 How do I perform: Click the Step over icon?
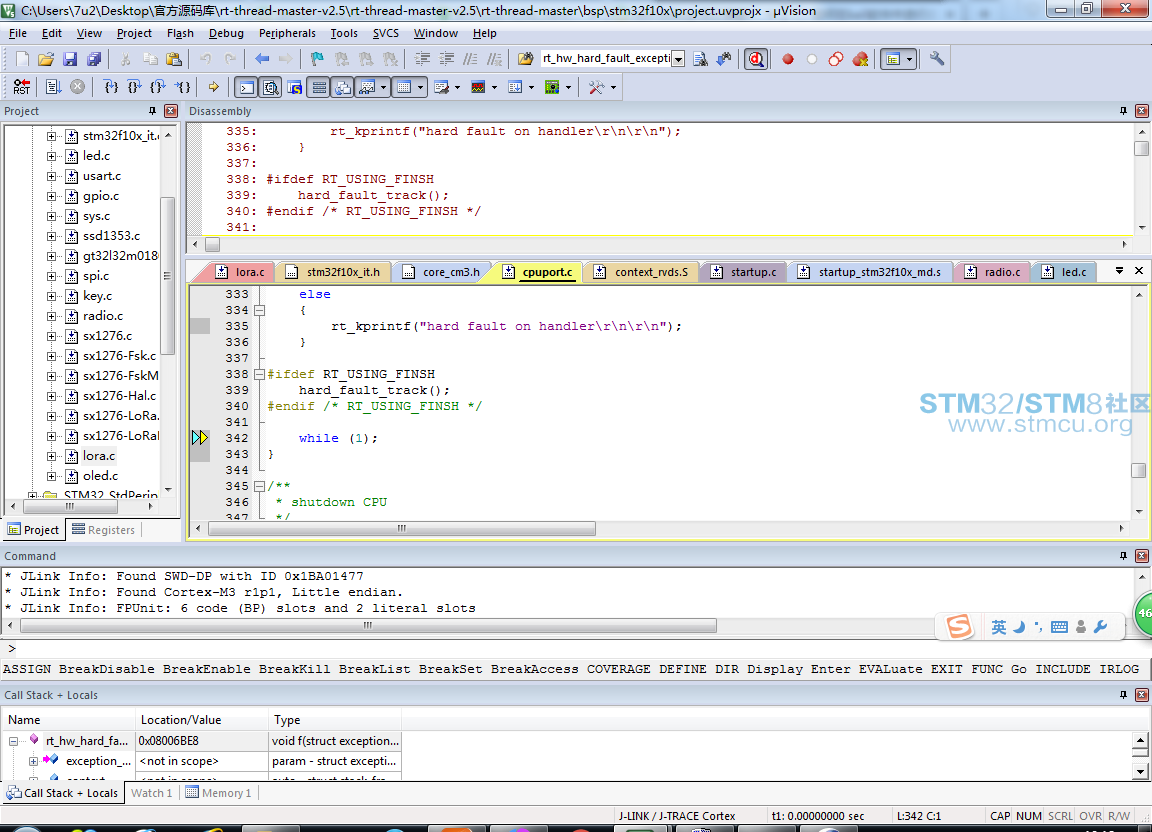[x=134, y=87]
